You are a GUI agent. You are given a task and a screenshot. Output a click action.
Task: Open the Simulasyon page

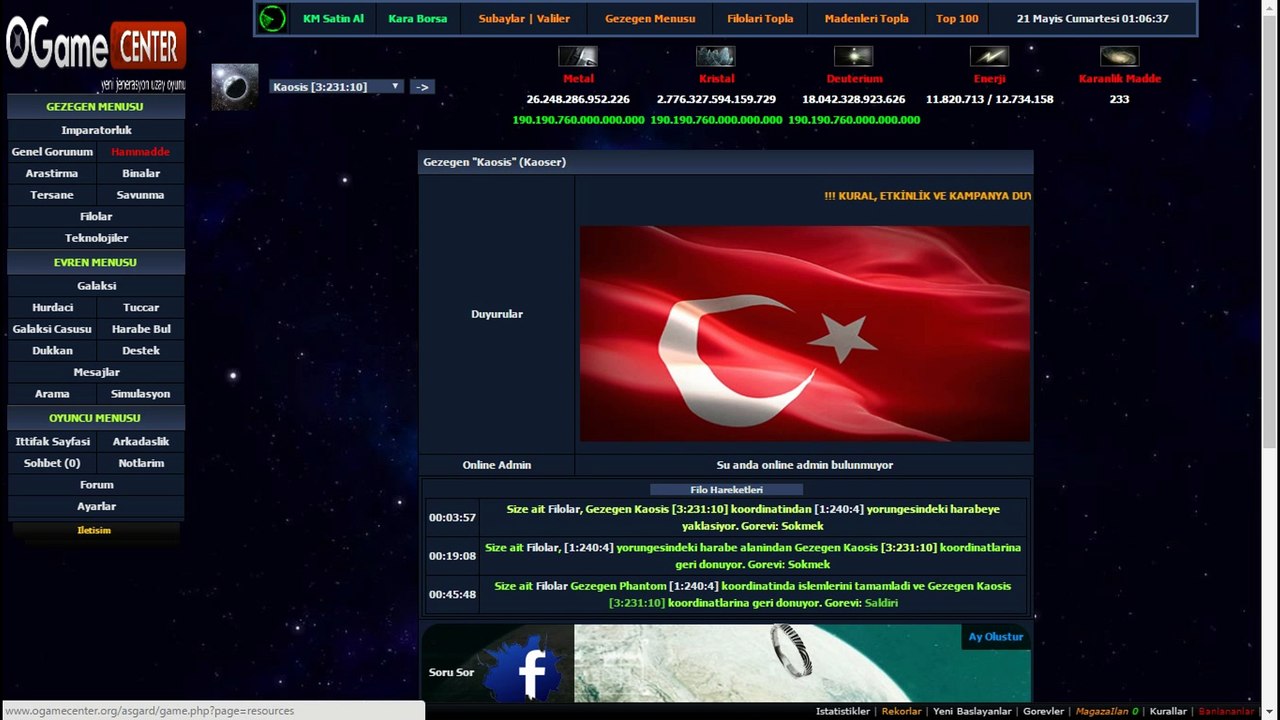click(x=141, y=394)
